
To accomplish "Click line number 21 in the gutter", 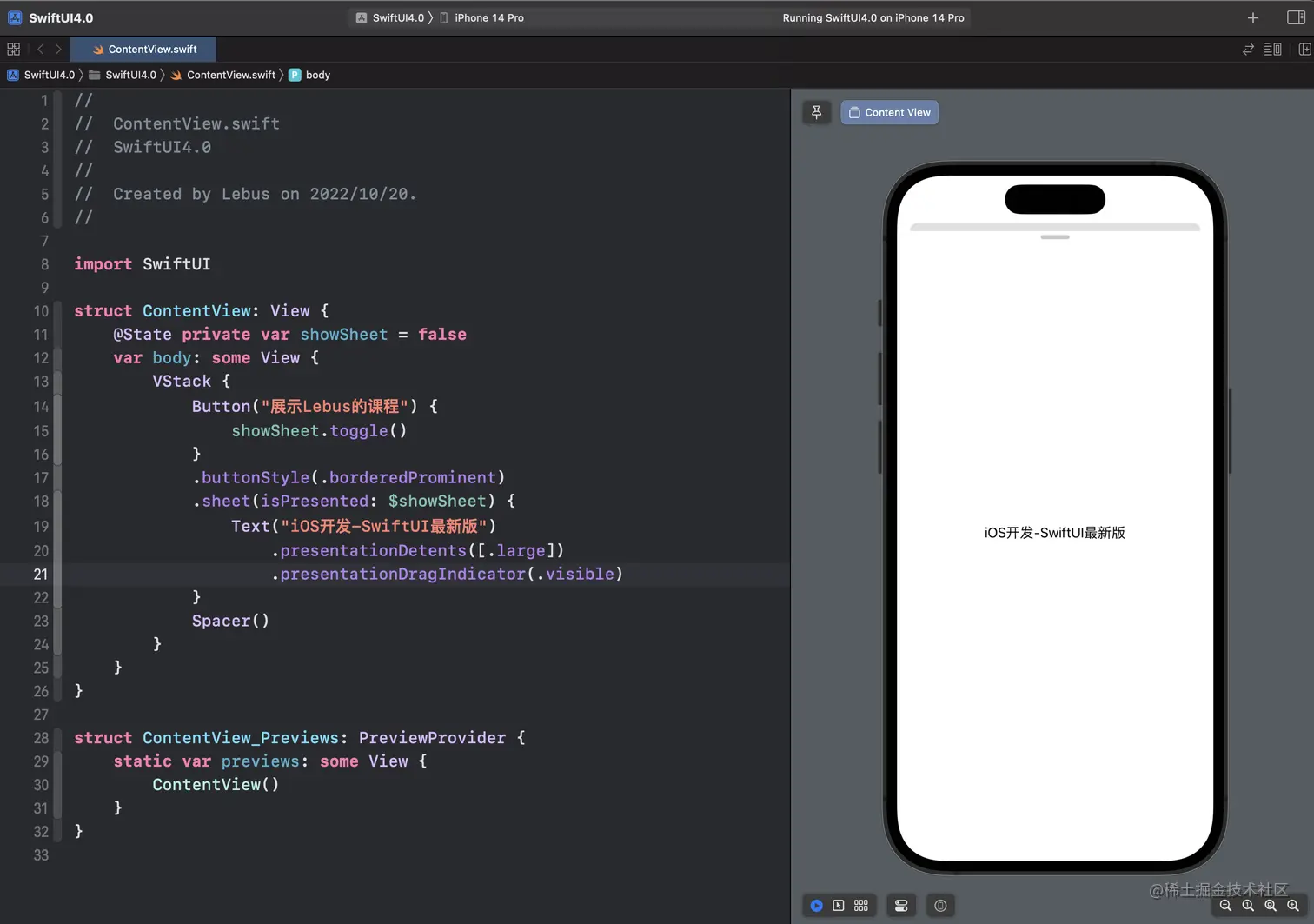I will (41, 574).
